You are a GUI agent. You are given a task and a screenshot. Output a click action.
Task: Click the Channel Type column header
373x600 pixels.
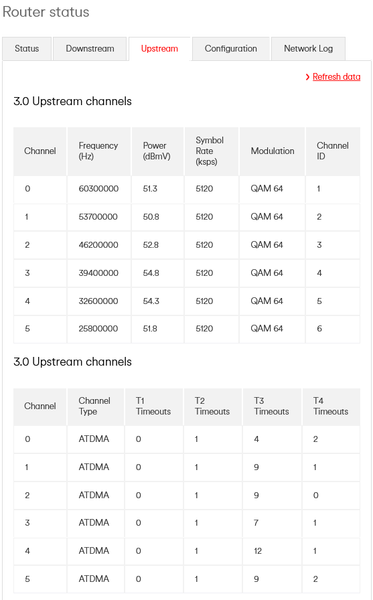[x=96, y=406]
